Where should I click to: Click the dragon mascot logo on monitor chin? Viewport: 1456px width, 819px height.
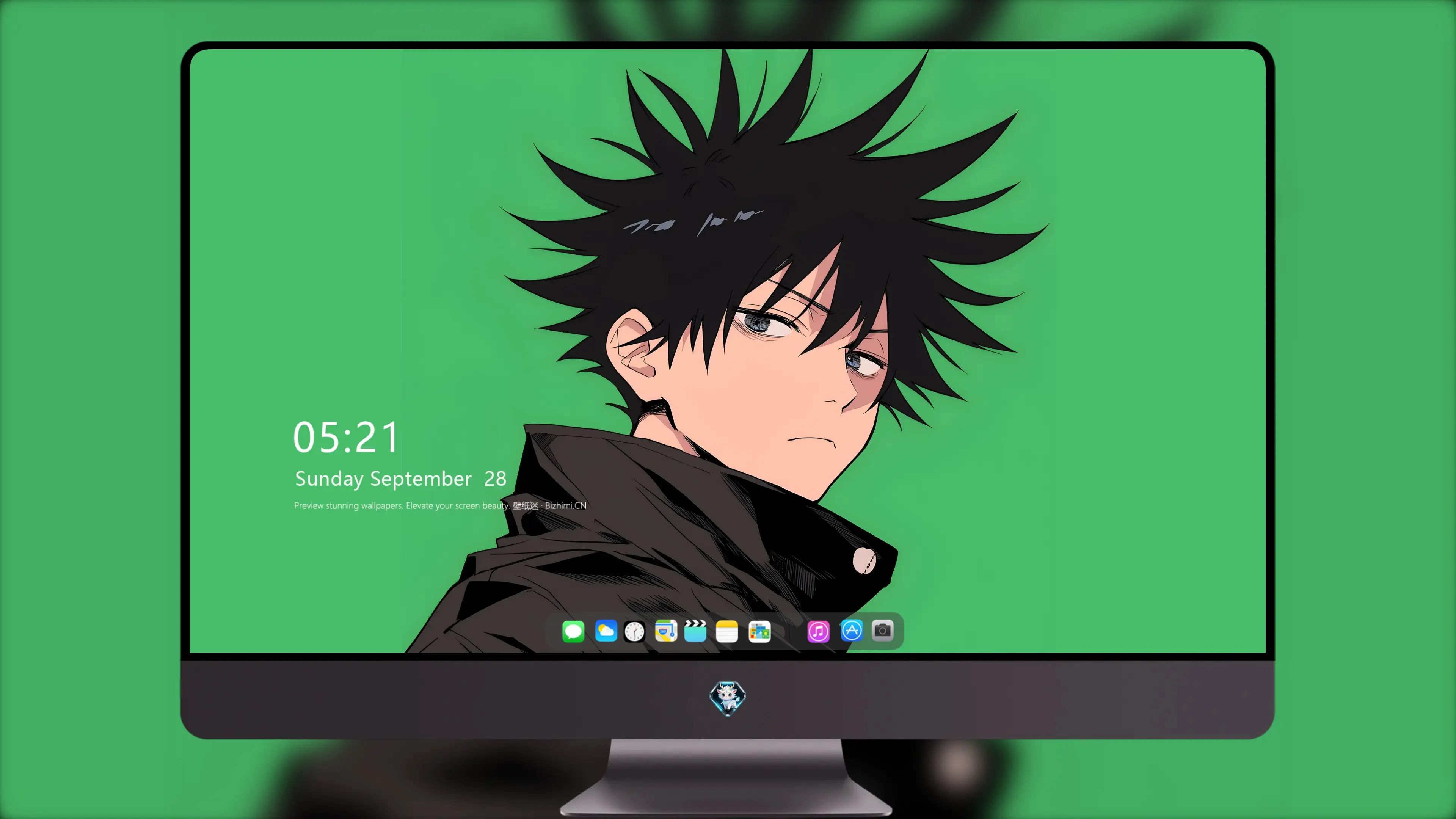[728, 698]
